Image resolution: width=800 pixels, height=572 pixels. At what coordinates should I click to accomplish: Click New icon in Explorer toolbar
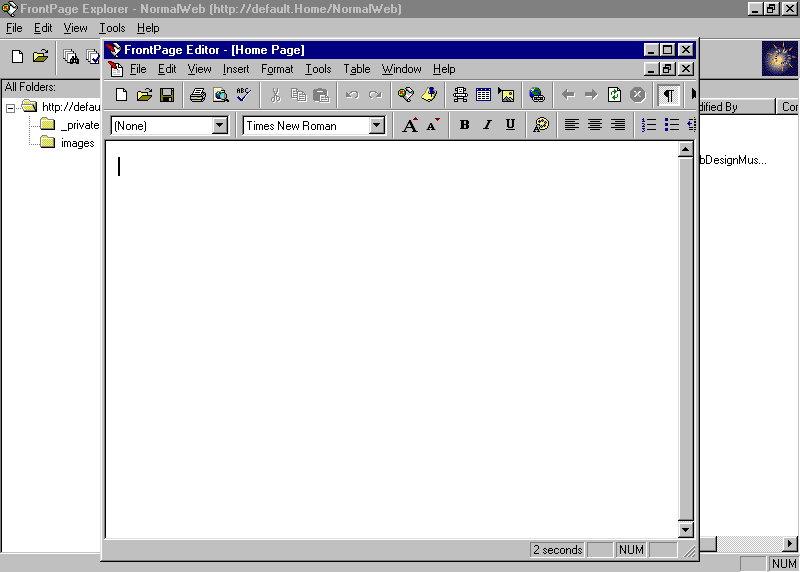point(17,56)
